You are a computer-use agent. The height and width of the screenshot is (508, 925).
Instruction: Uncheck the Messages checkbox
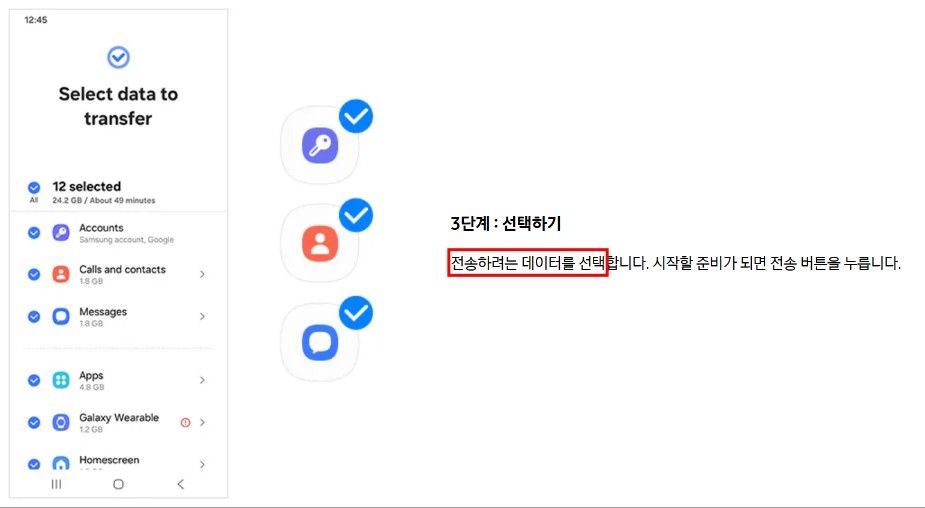click(34, 316)
